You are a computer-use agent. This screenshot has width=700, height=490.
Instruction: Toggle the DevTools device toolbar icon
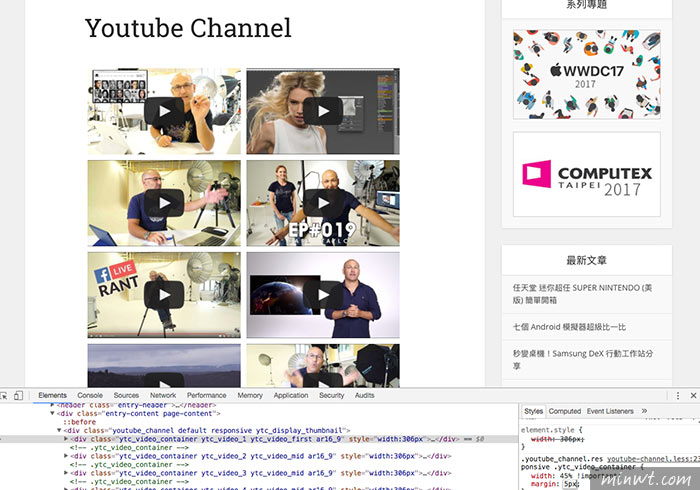point(18,395)
